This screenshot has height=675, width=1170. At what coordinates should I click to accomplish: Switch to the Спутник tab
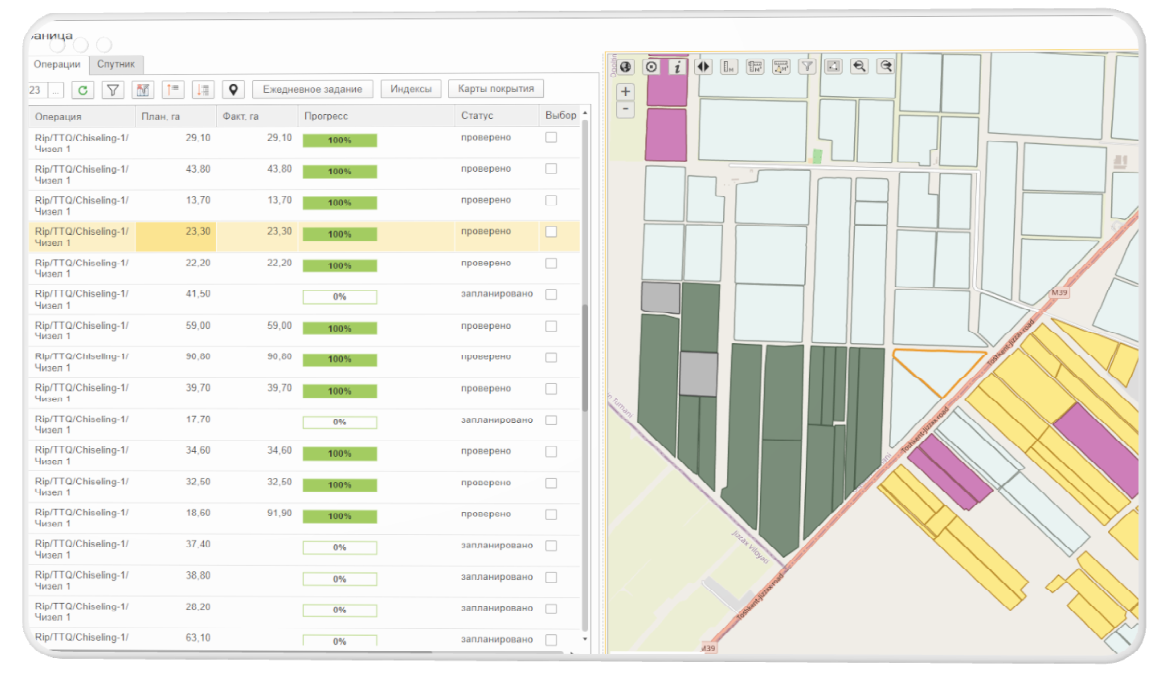[x=115, y=64]
